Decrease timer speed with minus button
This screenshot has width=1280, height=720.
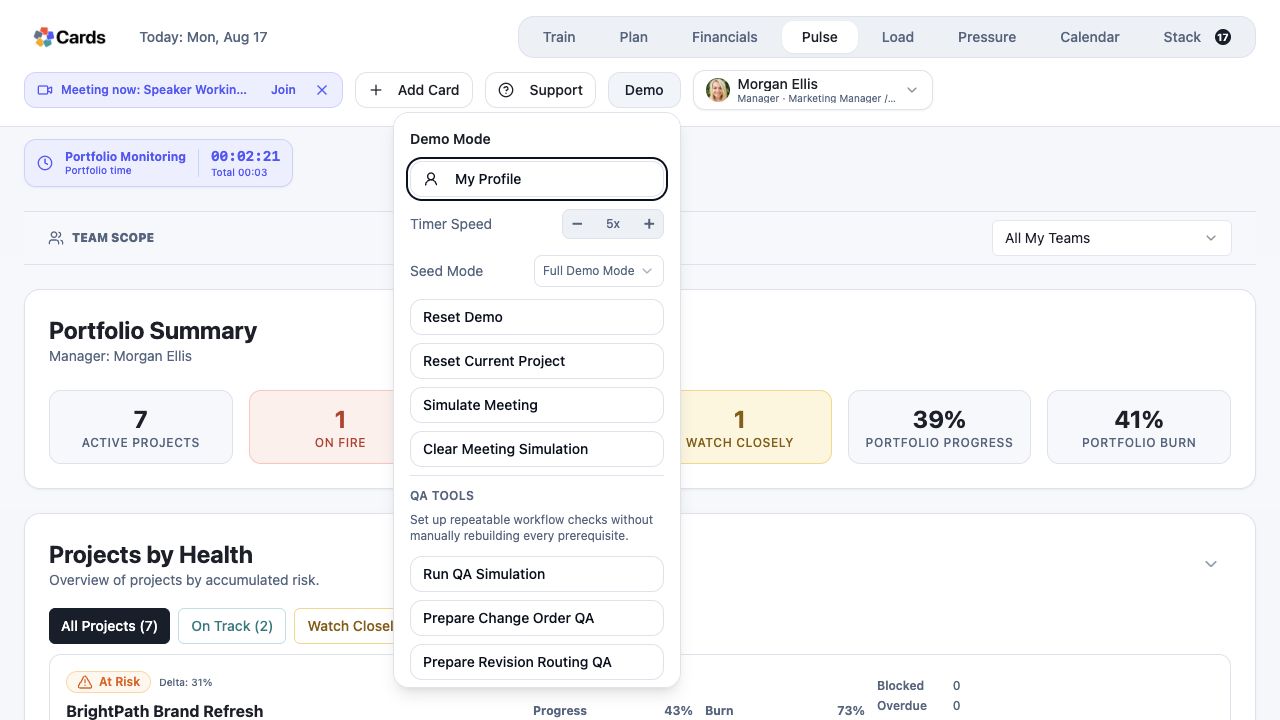(x=577, y=224)
